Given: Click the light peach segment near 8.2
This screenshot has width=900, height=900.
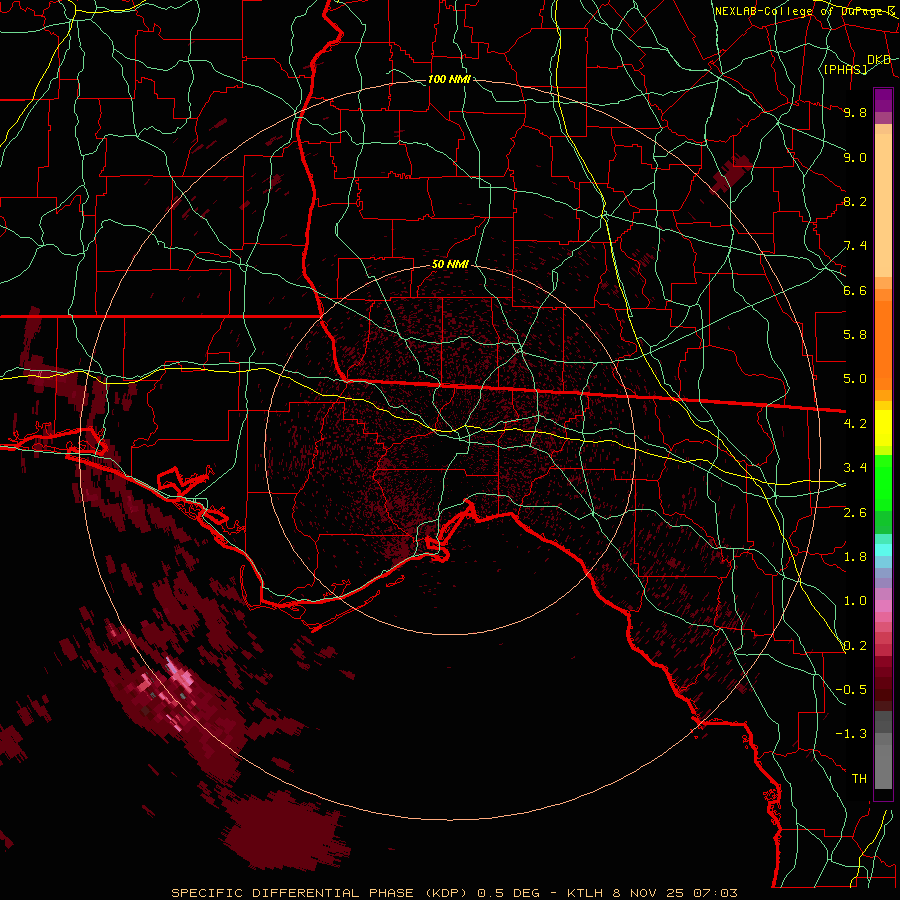Looking at the screenshot, I should click(883, 205).
